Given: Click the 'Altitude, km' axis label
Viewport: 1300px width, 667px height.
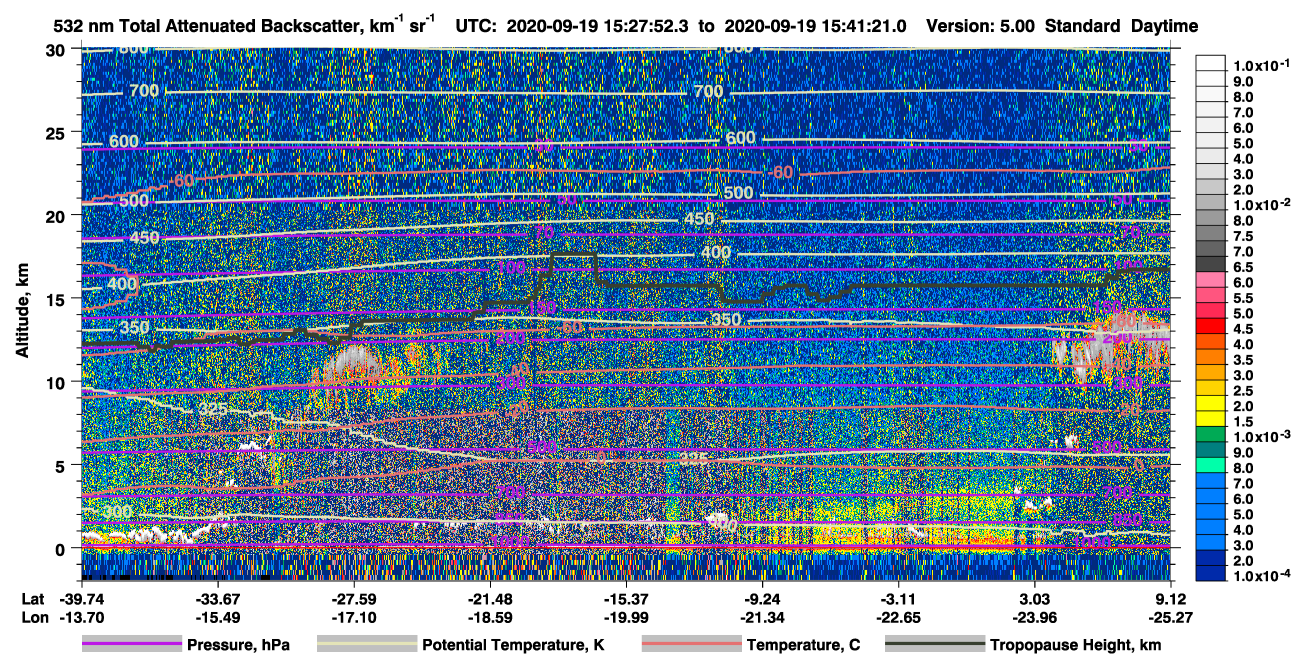Looking at the screenshot, I should tap(21, 313).
